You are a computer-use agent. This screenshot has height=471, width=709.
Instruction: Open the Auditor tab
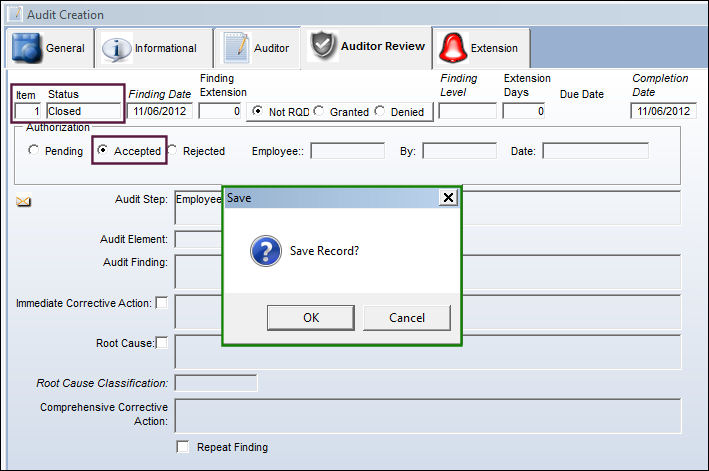coord(257,48)
